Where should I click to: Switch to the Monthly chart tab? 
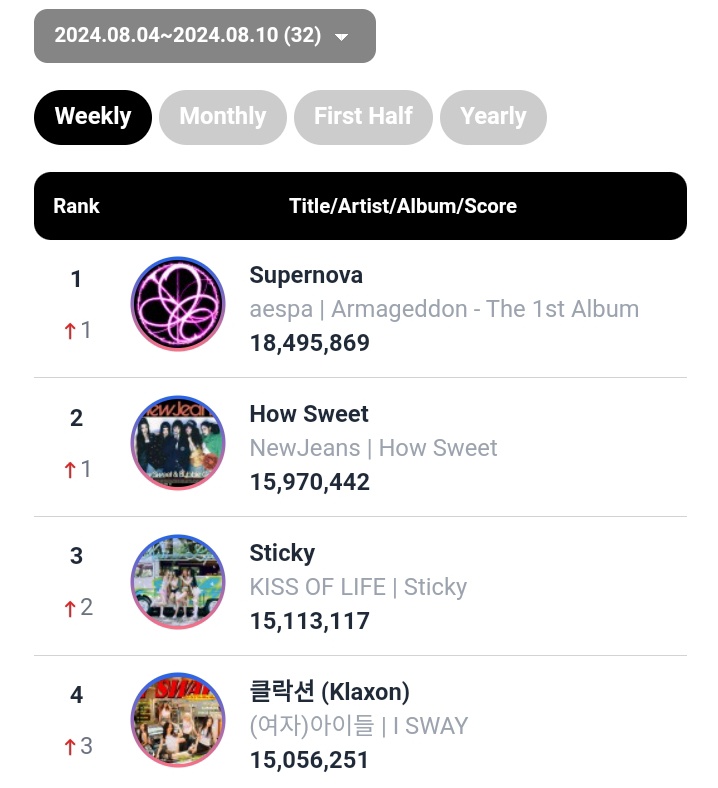click(223, 117)
